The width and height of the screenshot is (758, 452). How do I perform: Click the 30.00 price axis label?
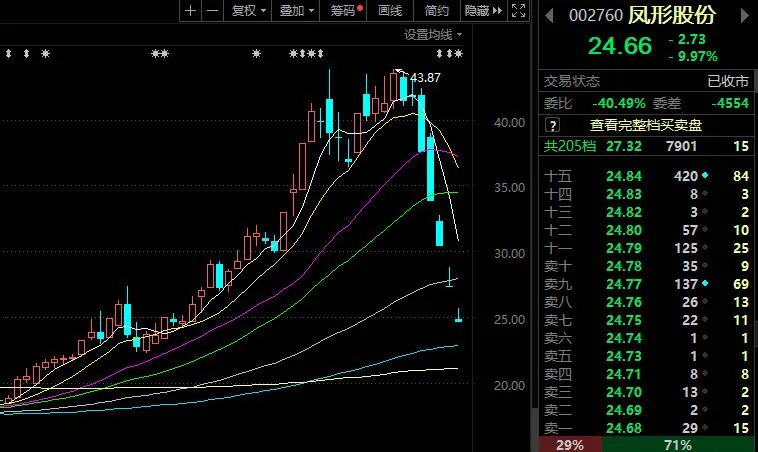(x=510, y=253)
